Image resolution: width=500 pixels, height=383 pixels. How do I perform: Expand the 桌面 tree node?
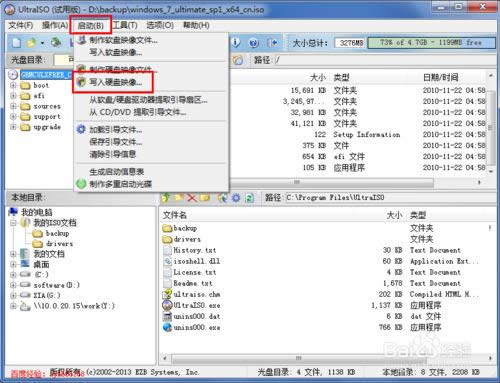[13, 264]
